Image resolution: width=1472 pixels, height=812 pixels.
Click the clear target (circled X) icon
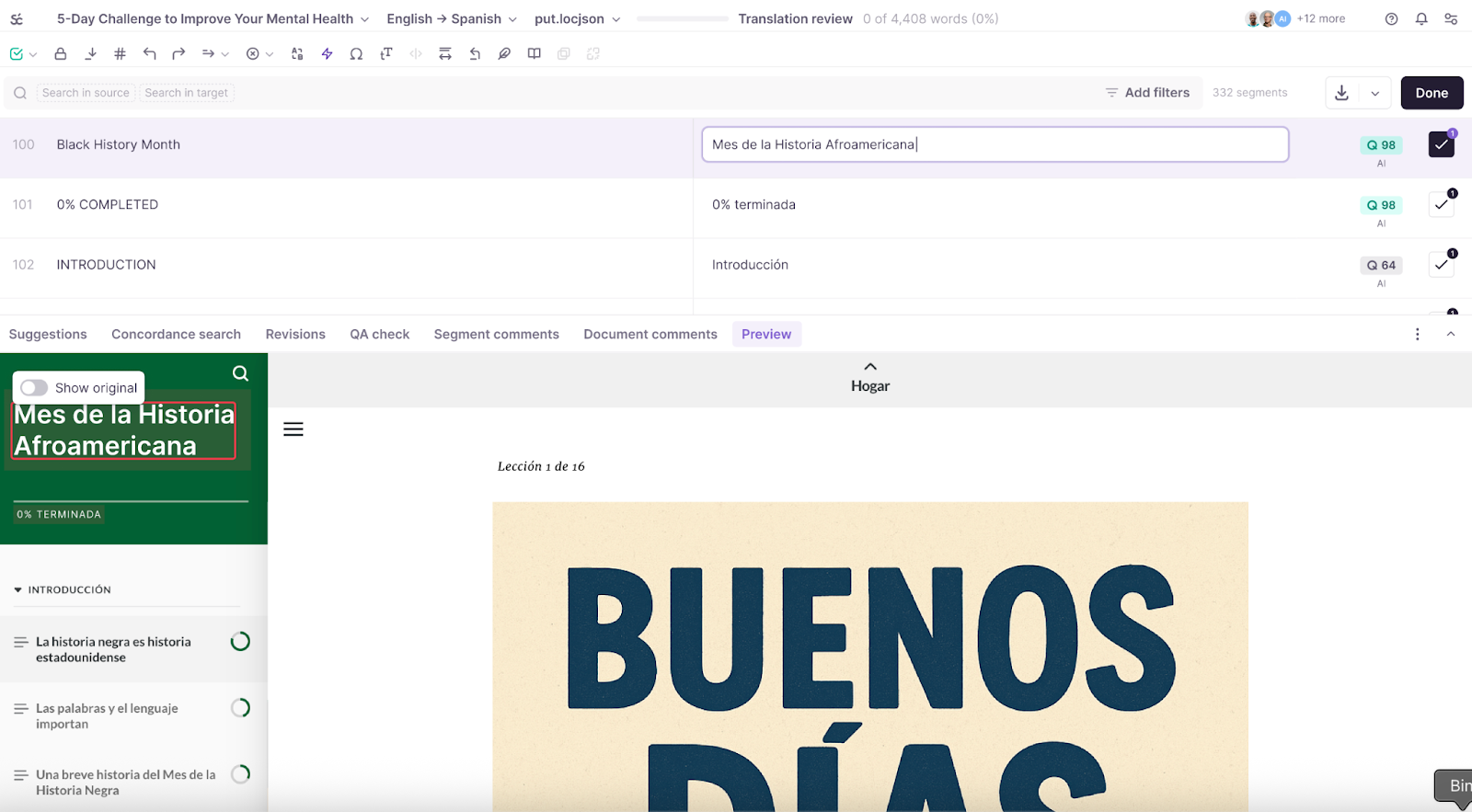point(253,54)
